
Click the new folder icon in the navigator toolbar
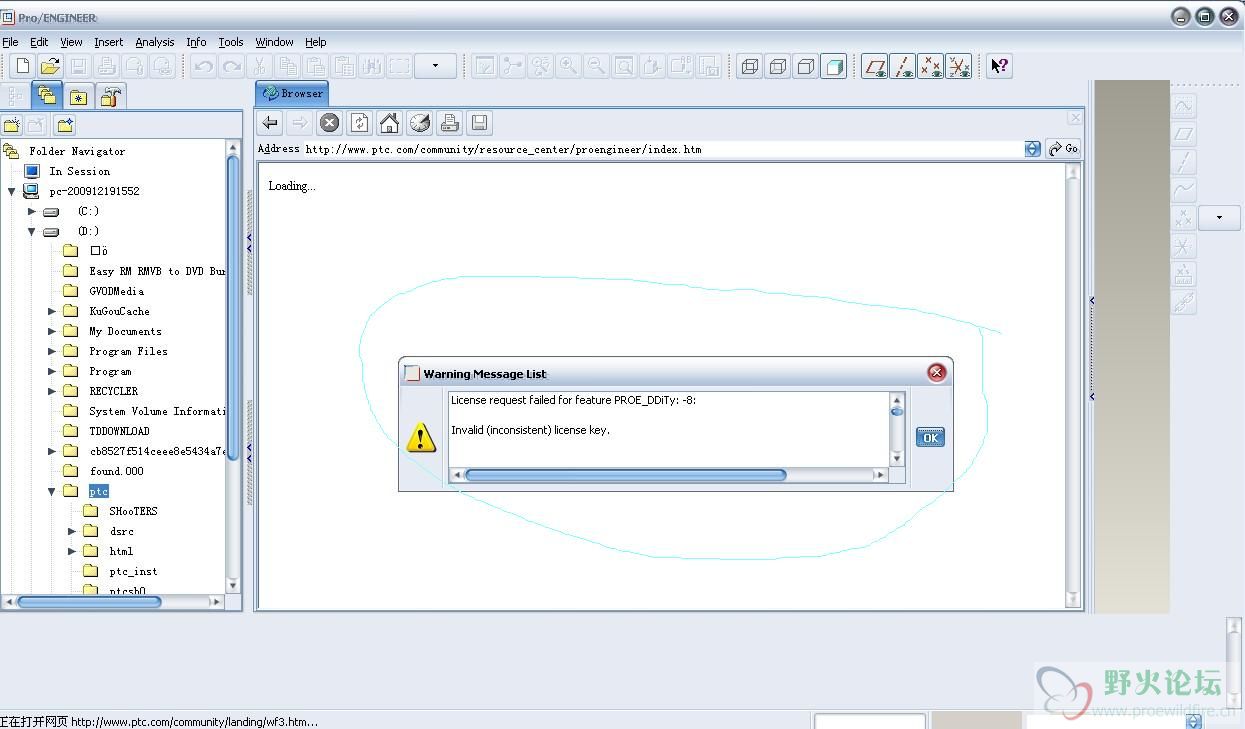coord(12,125)
